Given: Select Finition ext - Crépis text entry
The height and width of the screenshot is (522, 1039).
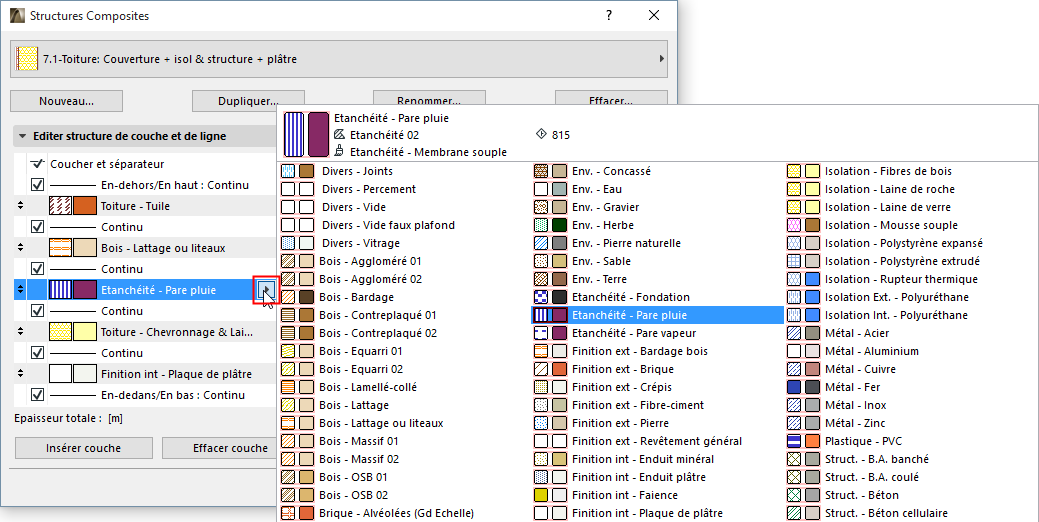Looking at the screenshot, I should (x=622, y=388).
